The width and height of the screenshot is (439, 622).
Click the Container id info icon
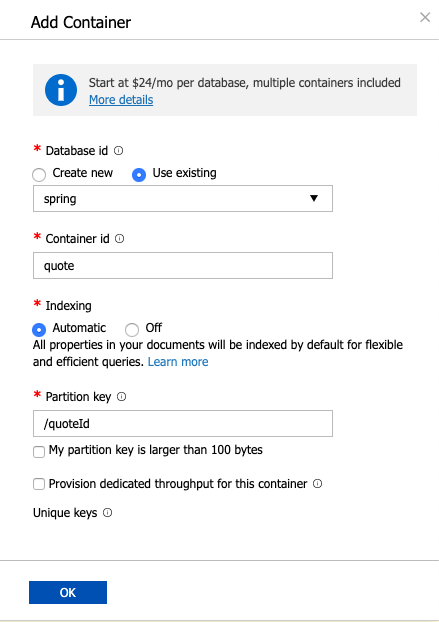[119, 238]
